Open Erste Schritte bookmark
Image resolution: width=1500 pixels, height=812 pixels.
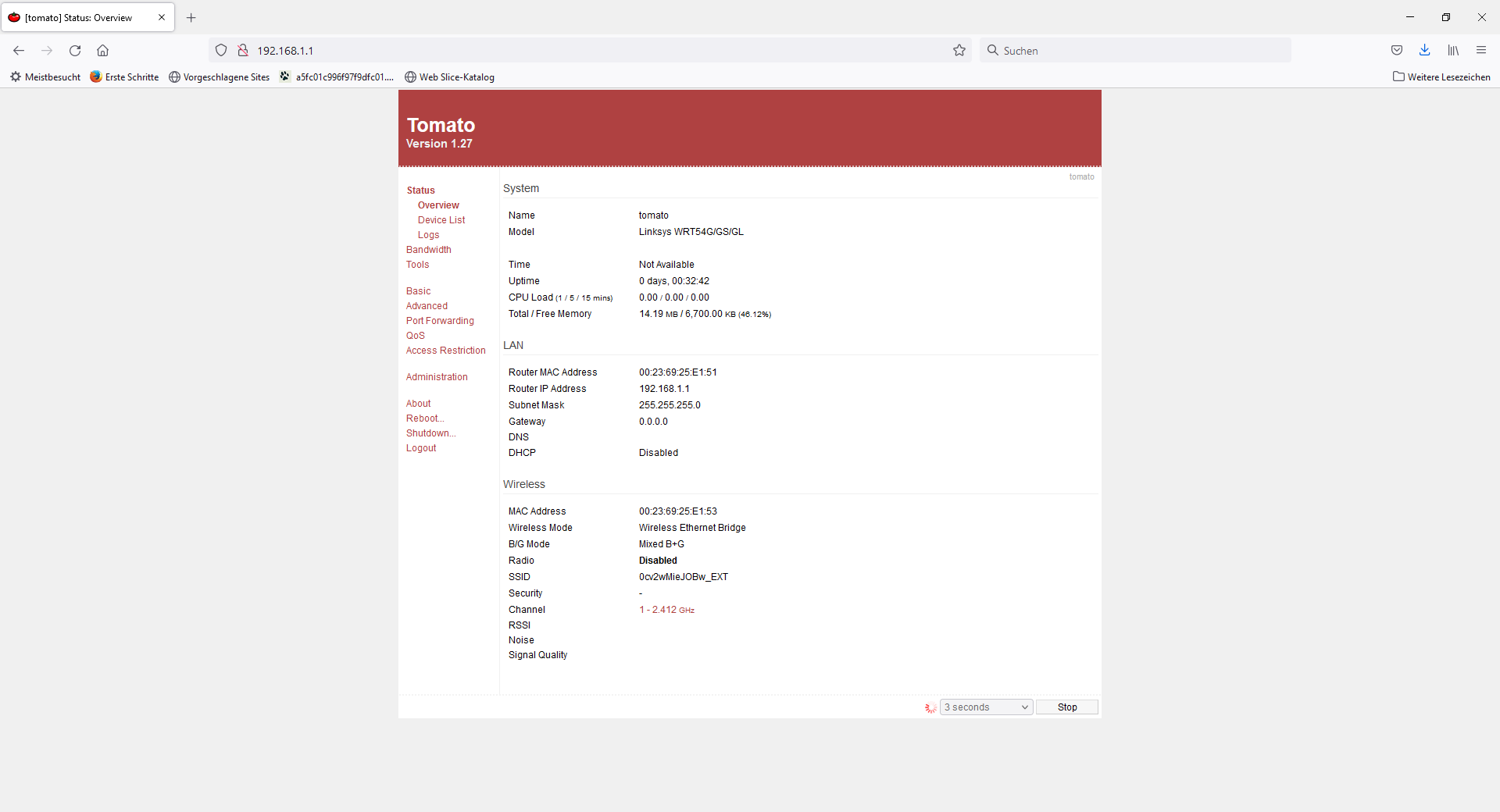click(124, 77)
